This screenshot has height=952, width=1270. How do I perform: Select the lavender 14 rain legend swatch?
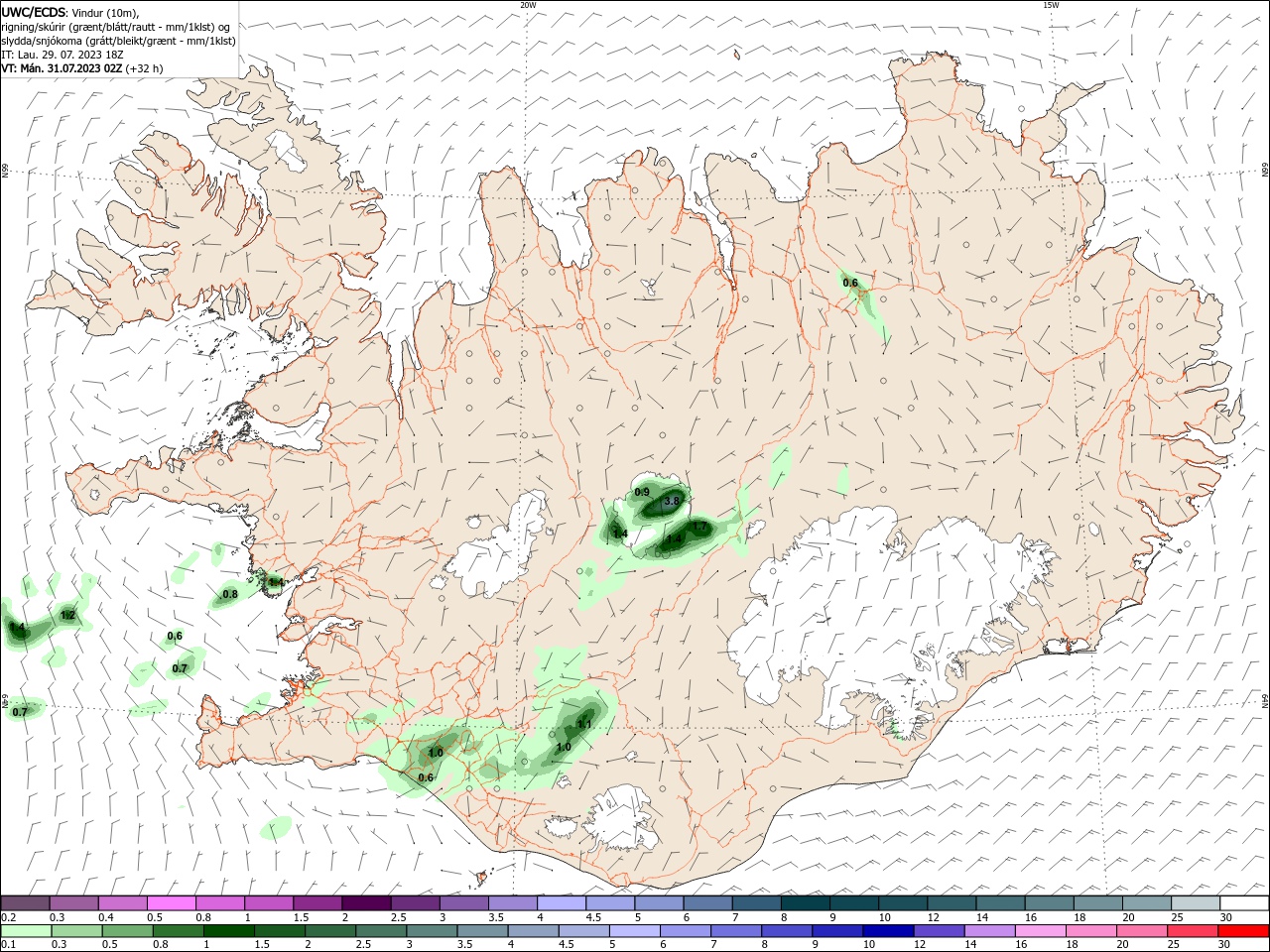(x=990, y=931)
